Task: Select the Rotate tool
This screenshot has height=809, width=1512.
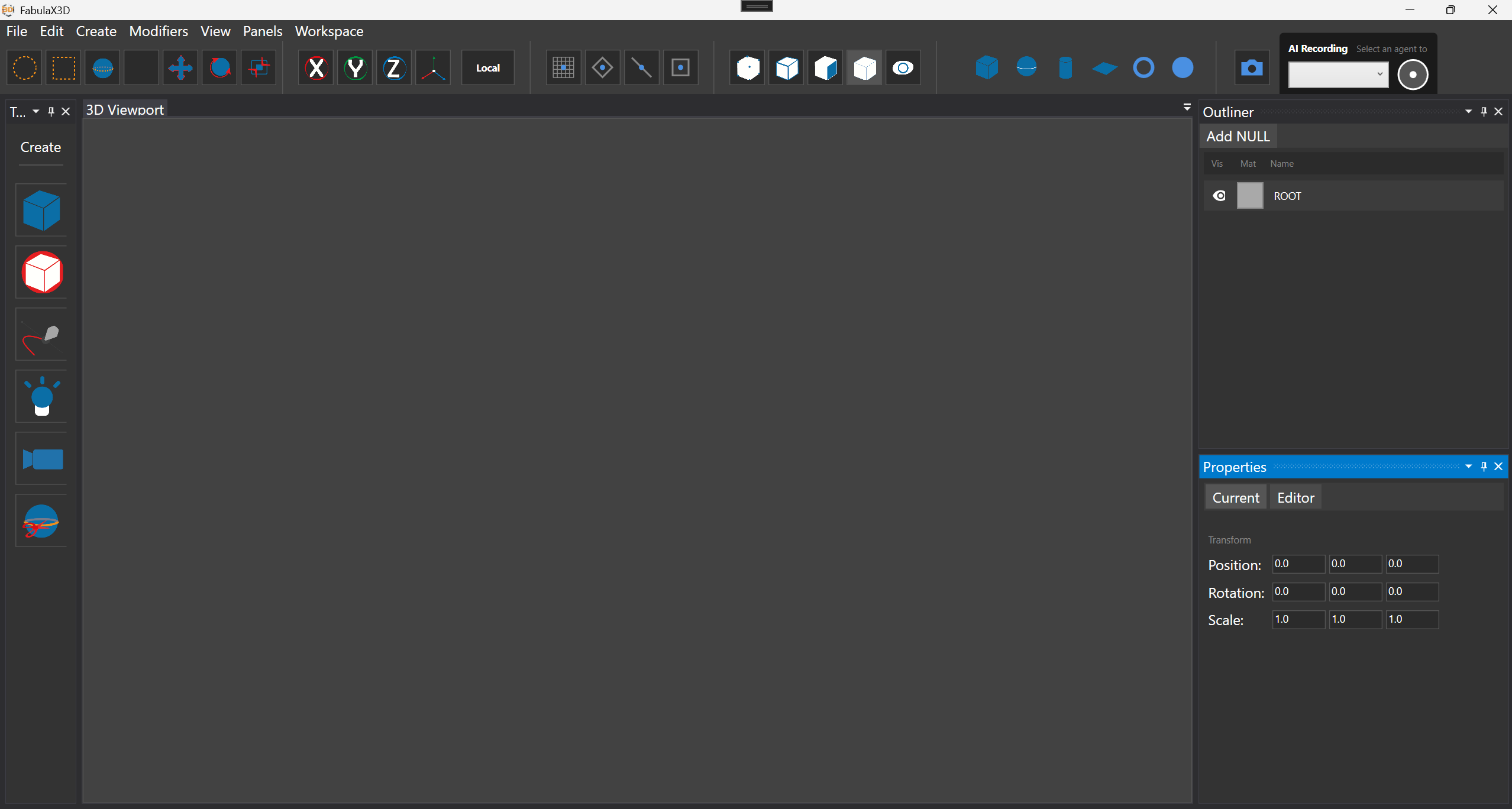Action: (219, 67)
